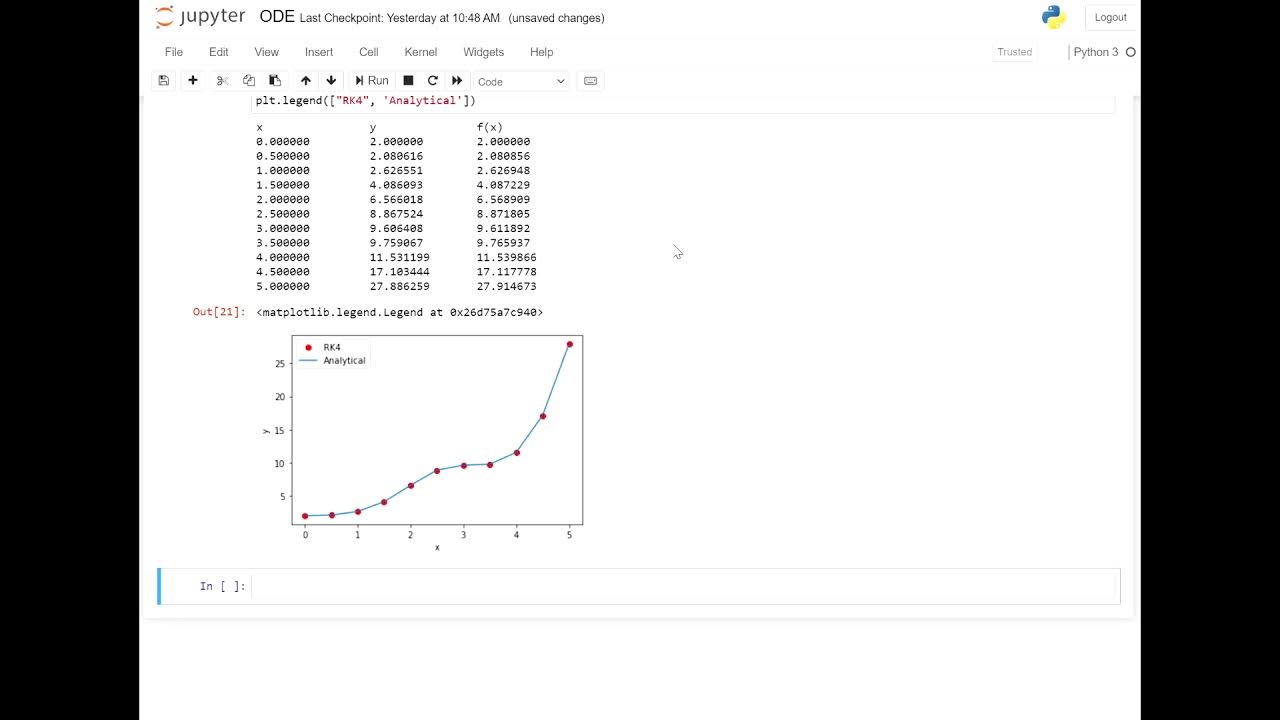Open the cell type Code dropdown
The height and width of the screenshot is (720, 1280).
(x=521, y=81)
